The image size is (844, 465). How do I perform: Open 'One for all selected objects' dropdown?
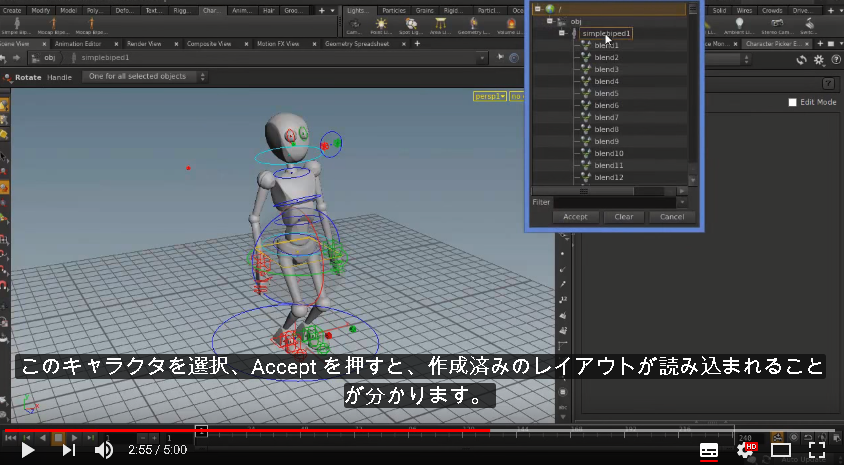pyautogui.click(x=145, y=77)
